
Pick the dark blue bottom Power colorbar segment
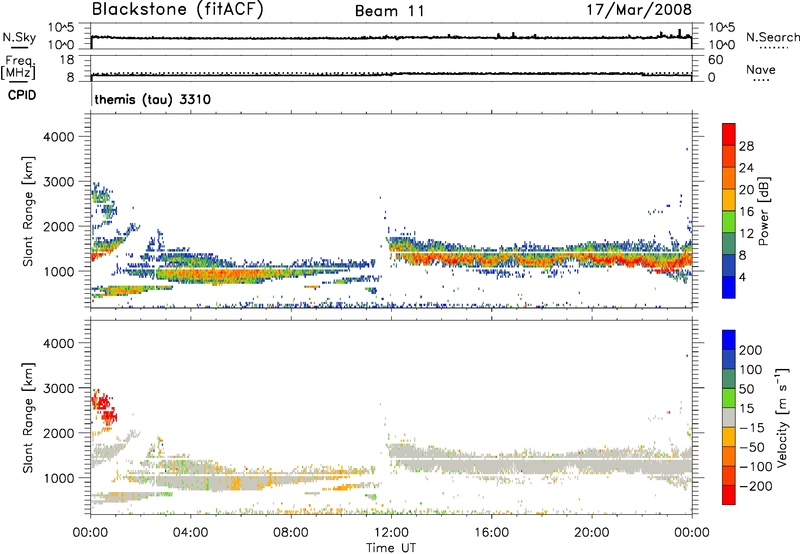(729, 287)
